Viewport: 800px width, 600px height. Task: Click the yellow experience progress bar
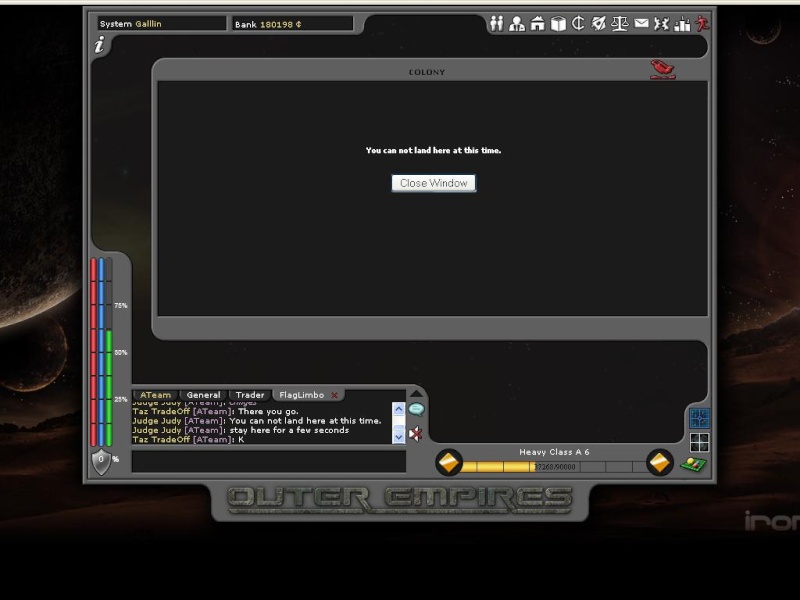click(x=554, y=467)
